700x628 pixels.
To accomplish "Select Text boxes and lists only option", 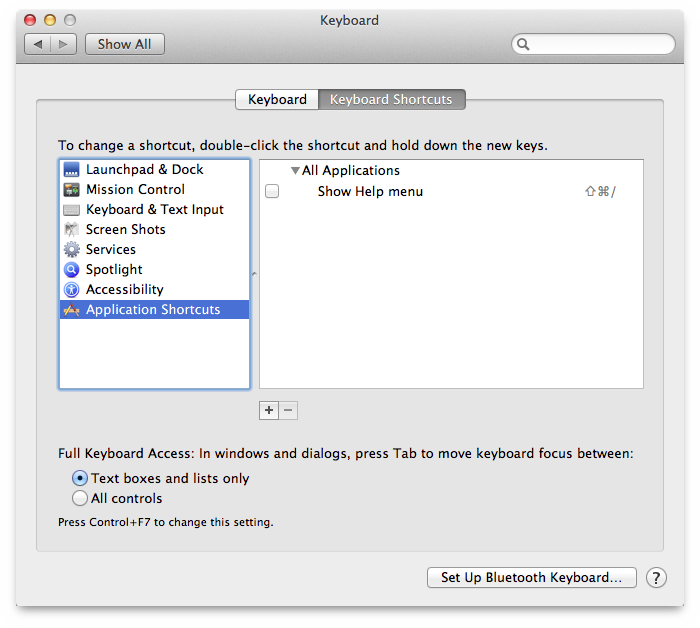I will (80, 479).
